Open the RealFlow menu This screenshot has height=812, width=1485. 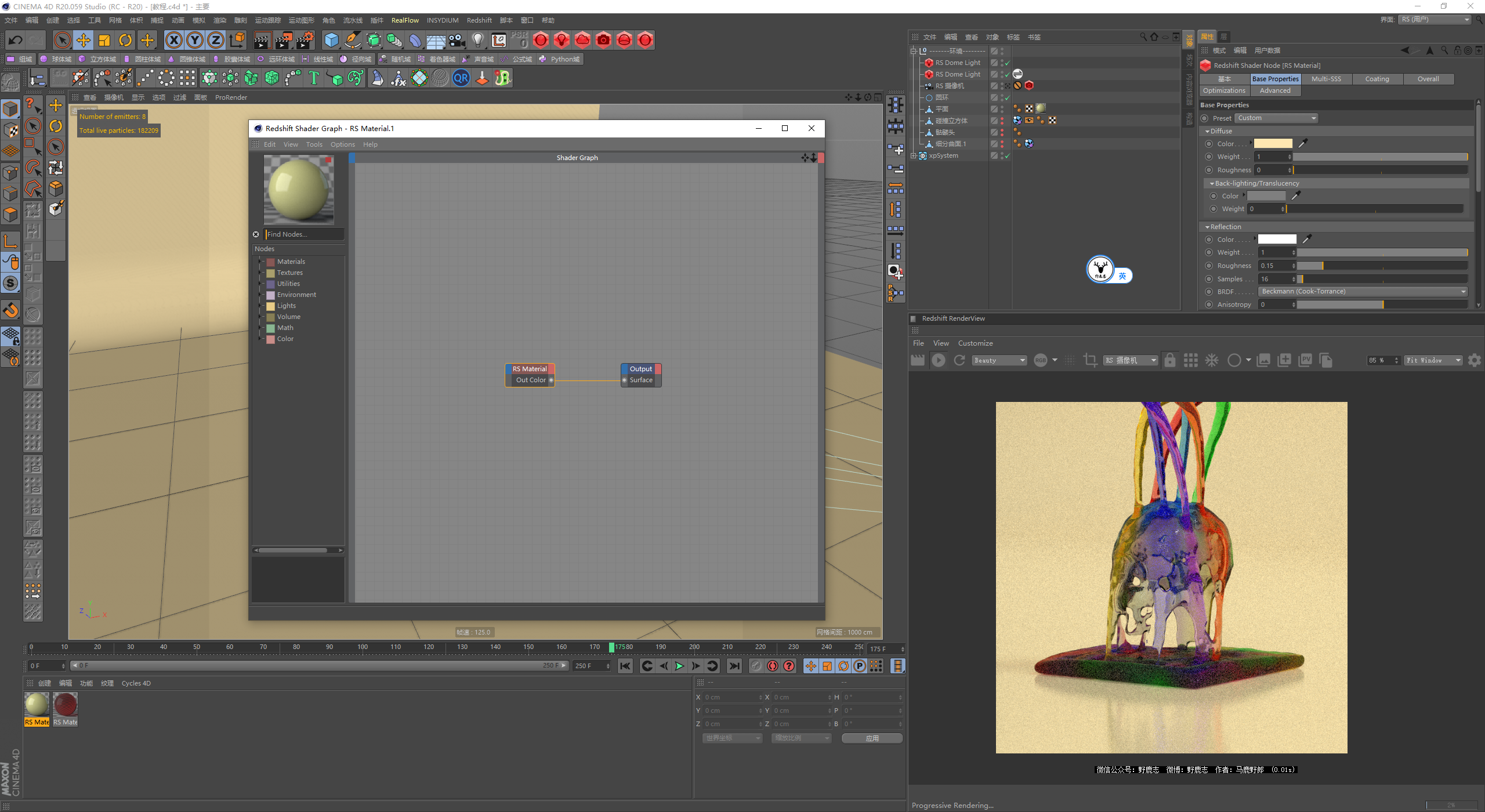405,20
